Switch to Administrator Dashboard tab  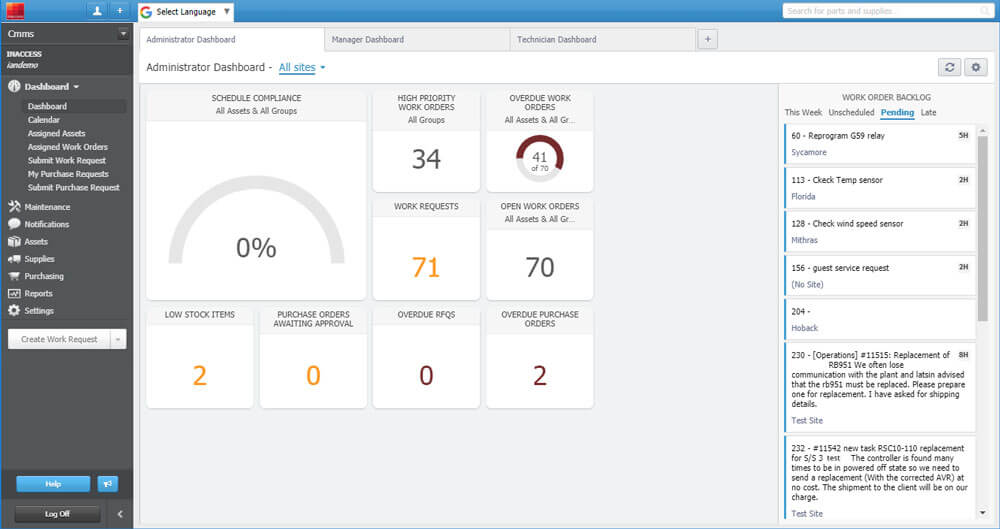(232, 39)
